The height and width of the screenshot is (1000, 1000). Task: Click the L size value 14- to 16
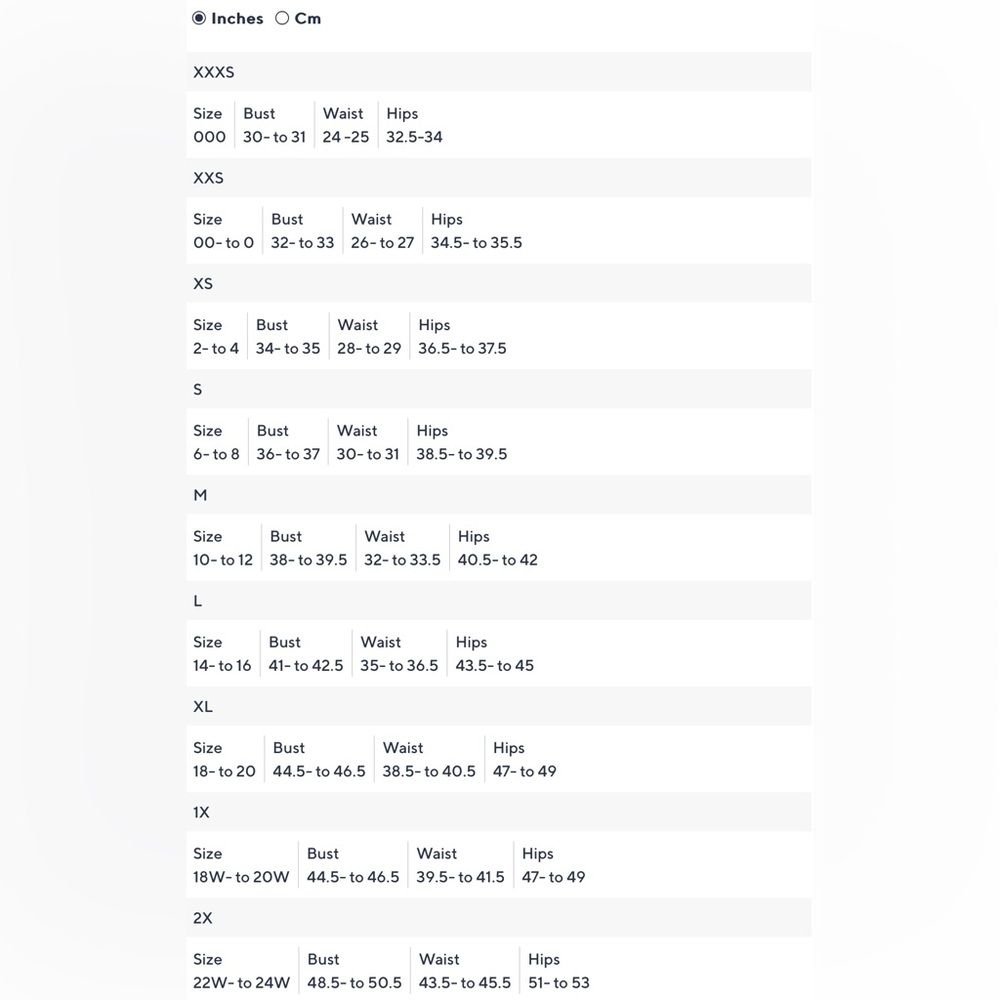click(222, 666)
